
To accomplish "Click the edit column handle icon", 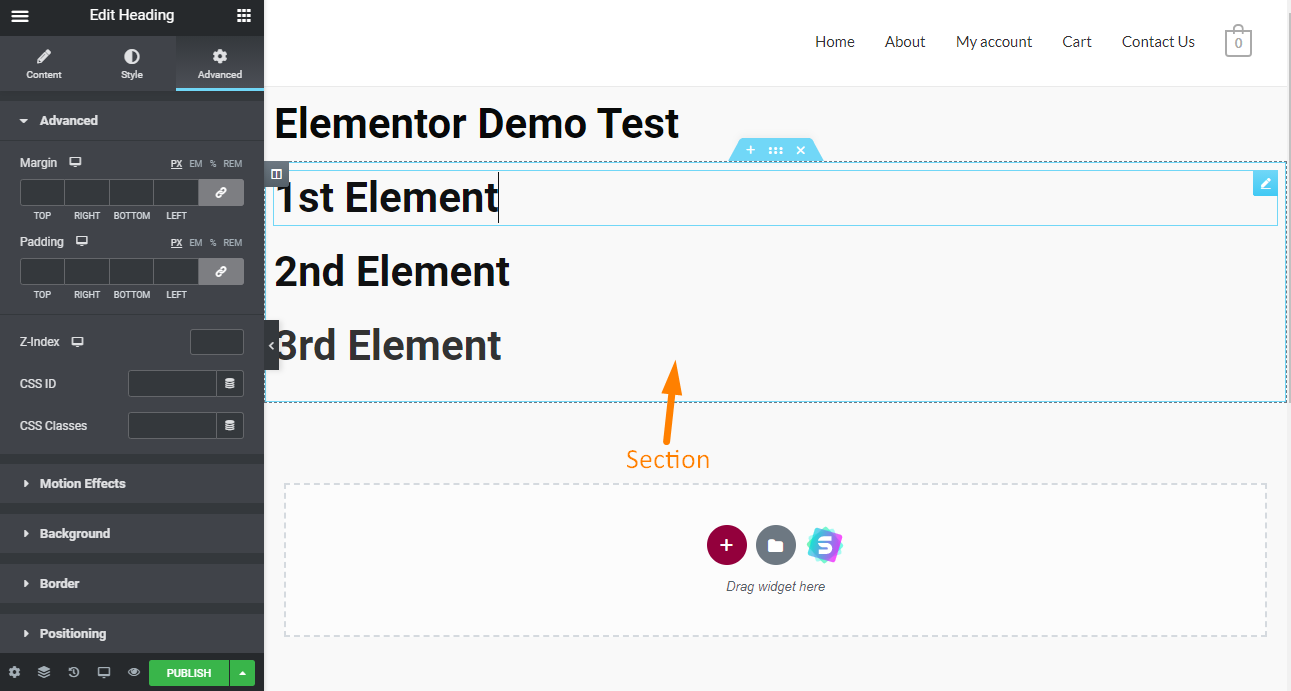I will [277, 174].
